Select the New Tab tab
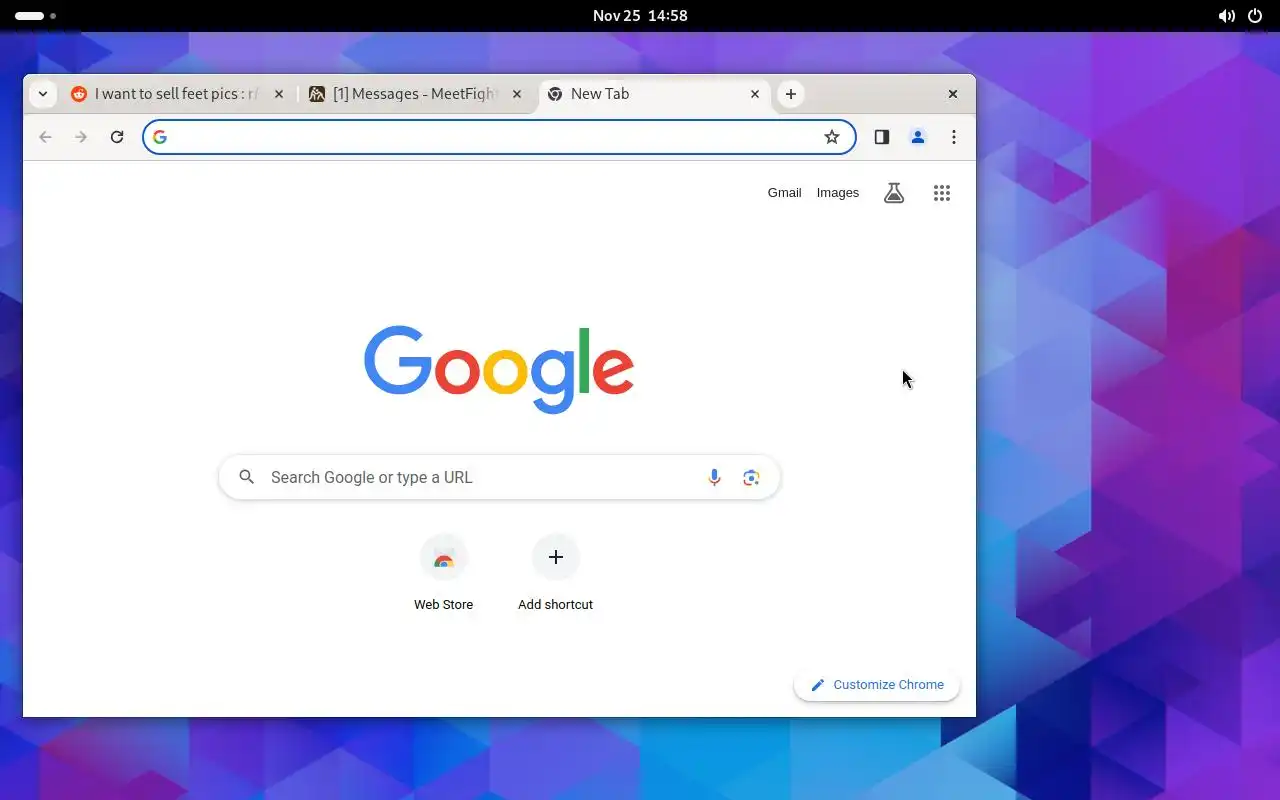Image resolution: width=1280 pixels, height=800 pixels. click(655, 94)
